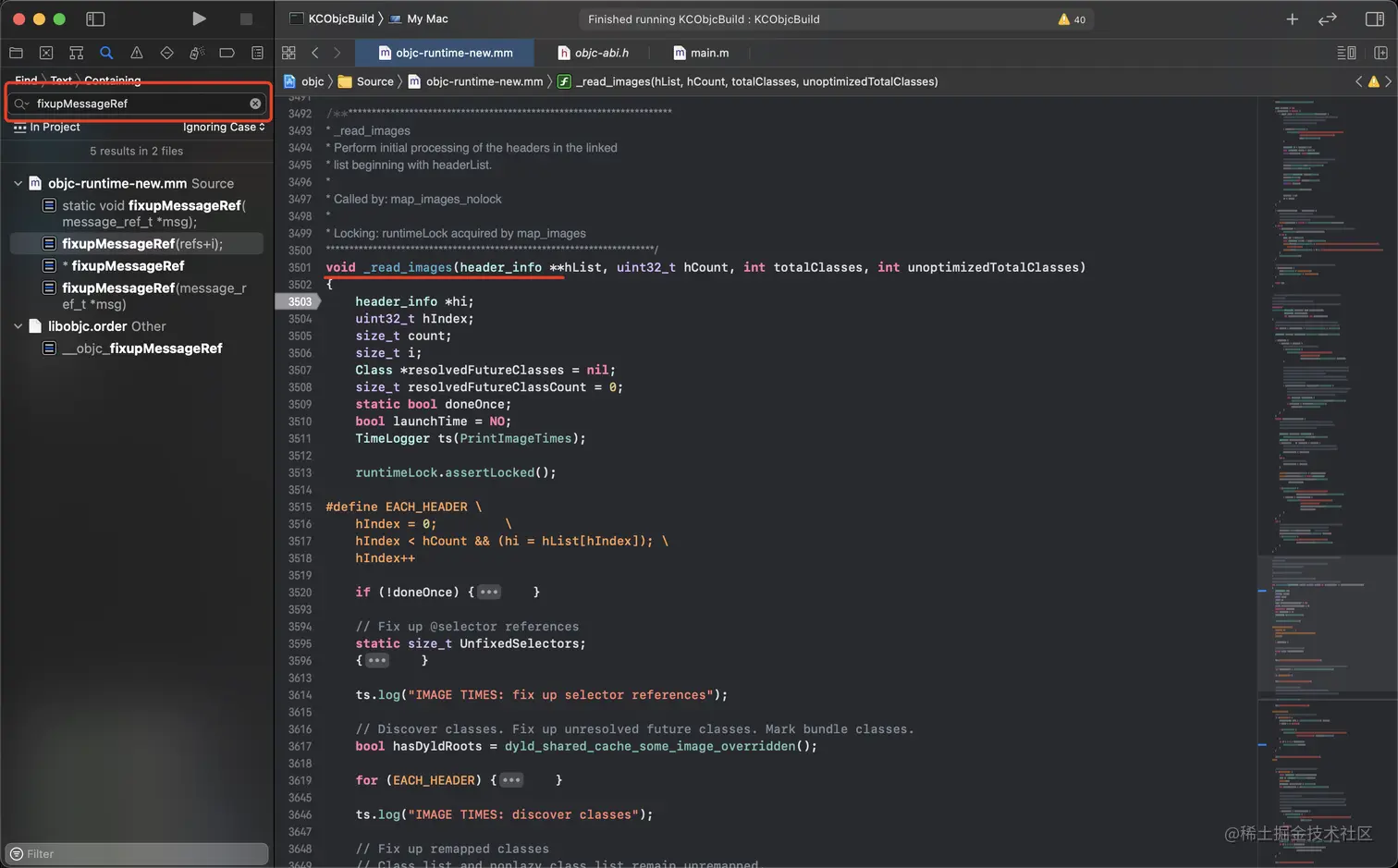Open the Ignoring Case dropdown
Screen dimensions: 1398x868
click(224, 127)
